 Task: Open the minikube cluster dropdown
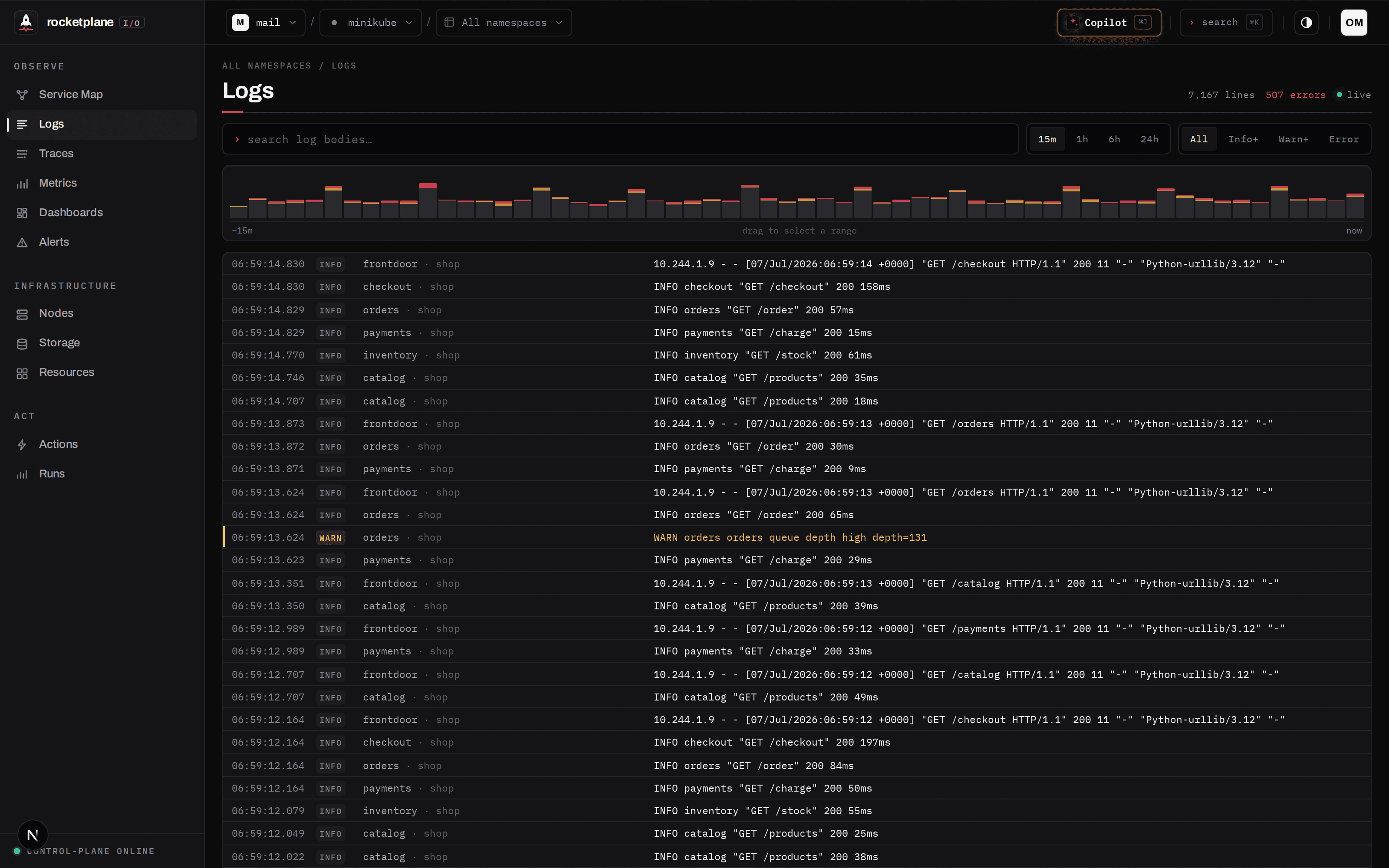coord(371,23)
